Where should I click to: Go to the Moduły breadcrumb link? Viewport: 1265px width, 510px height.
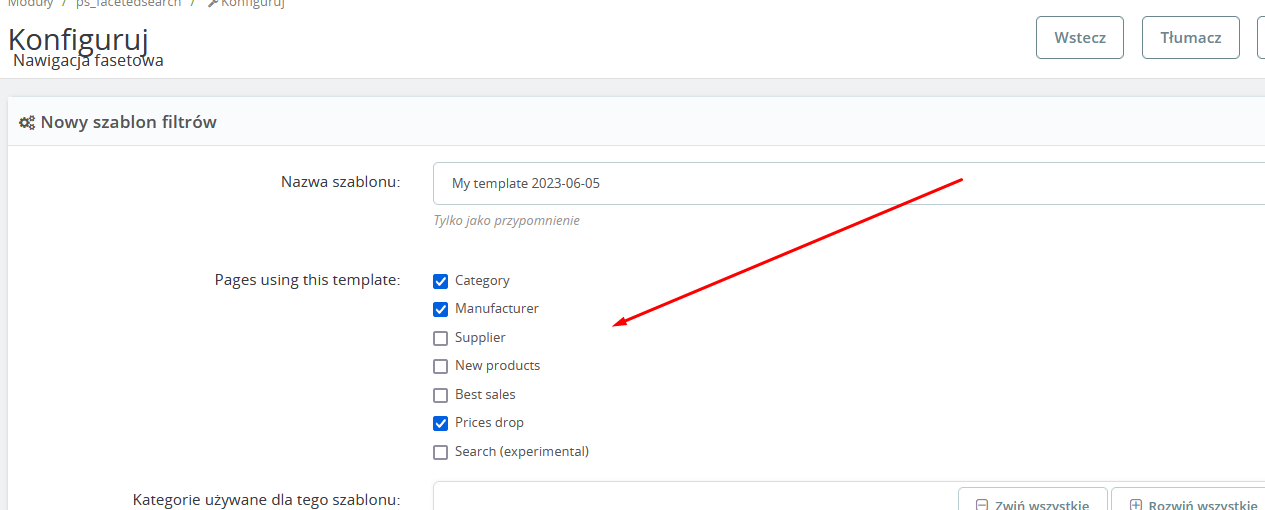click(30, 3)
